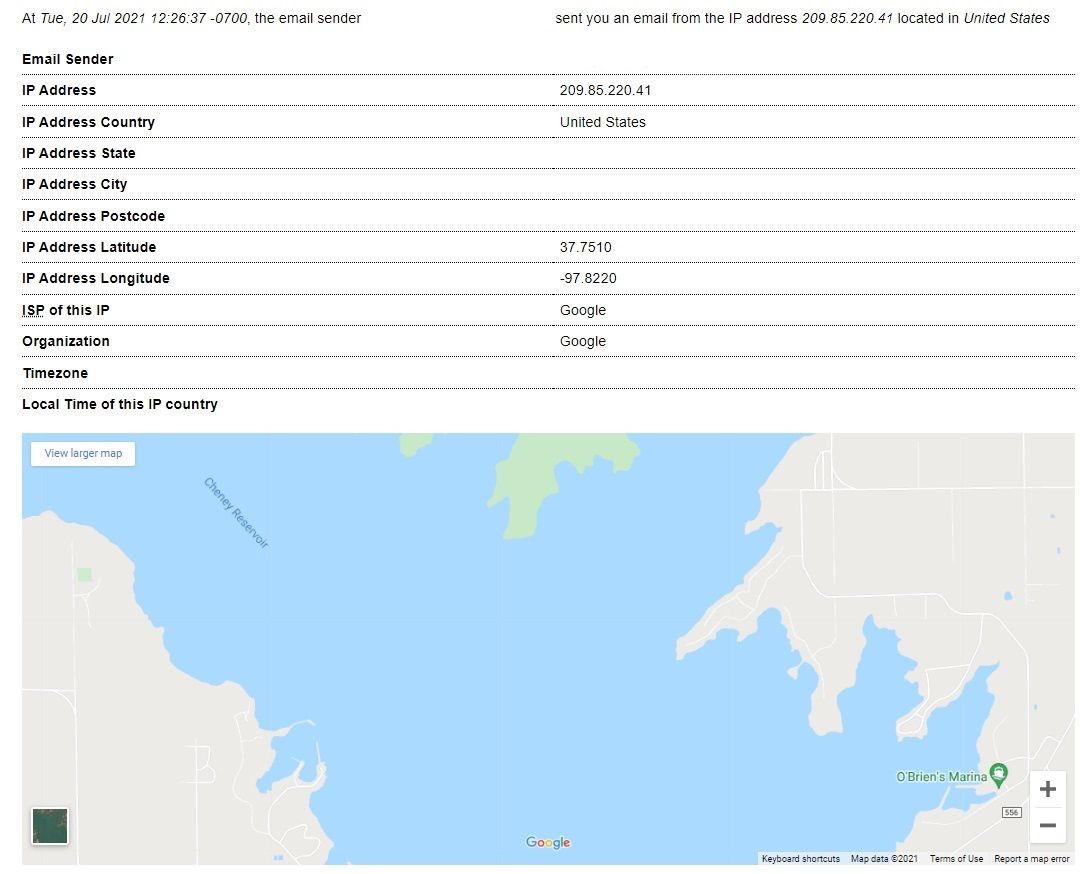This screenshot has width=1091, height=874.
Task: Zoom out with the minus icon
Action: click(1047, 825)
